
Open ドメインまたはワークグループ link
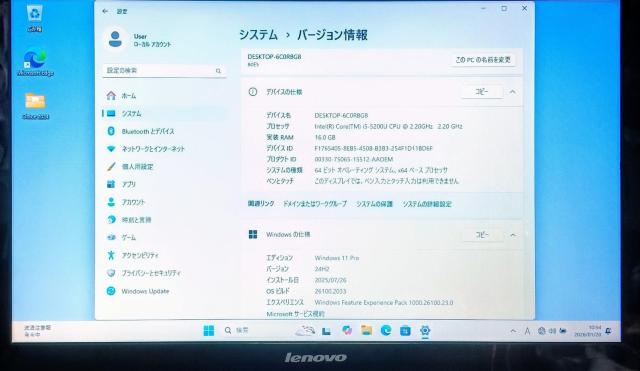point(315,204)
